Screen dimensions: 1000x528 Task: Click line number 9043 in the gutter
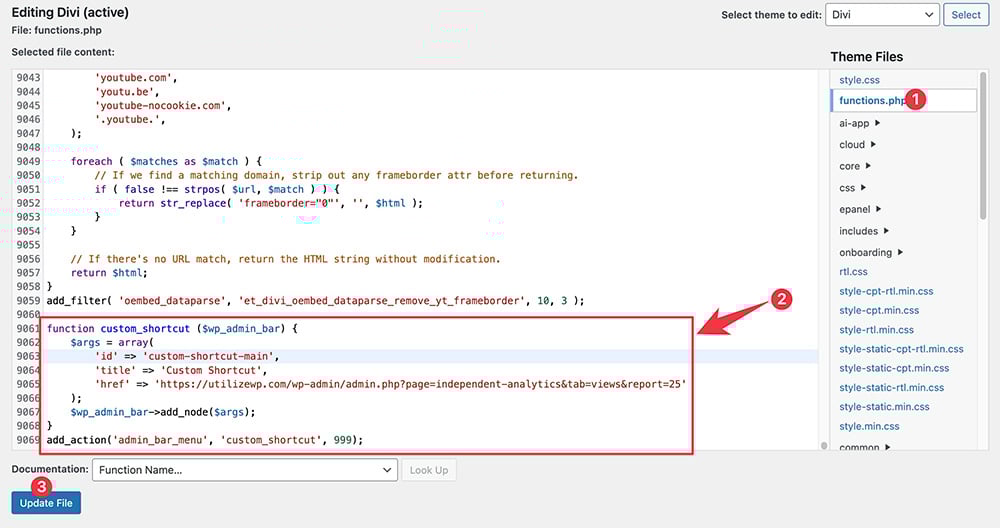click(28, 78)
